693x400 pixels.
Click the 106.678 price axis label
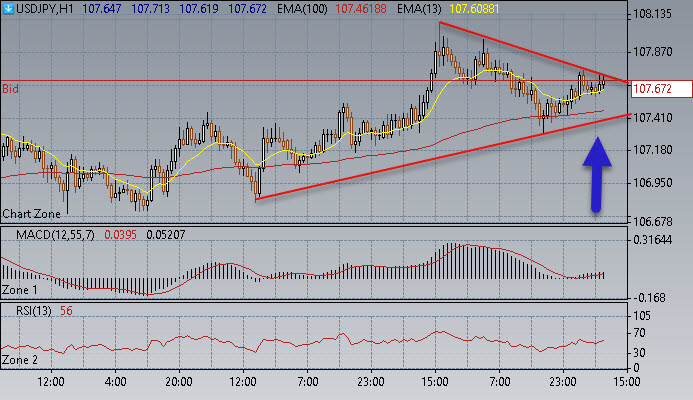[652, 221]
